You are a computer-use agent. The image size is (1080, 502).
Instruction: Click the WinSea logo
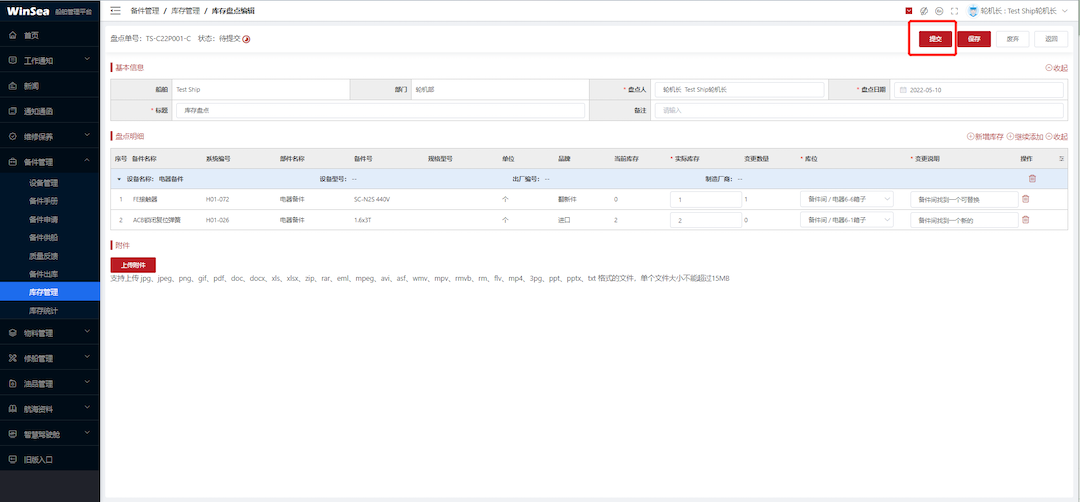28,10
